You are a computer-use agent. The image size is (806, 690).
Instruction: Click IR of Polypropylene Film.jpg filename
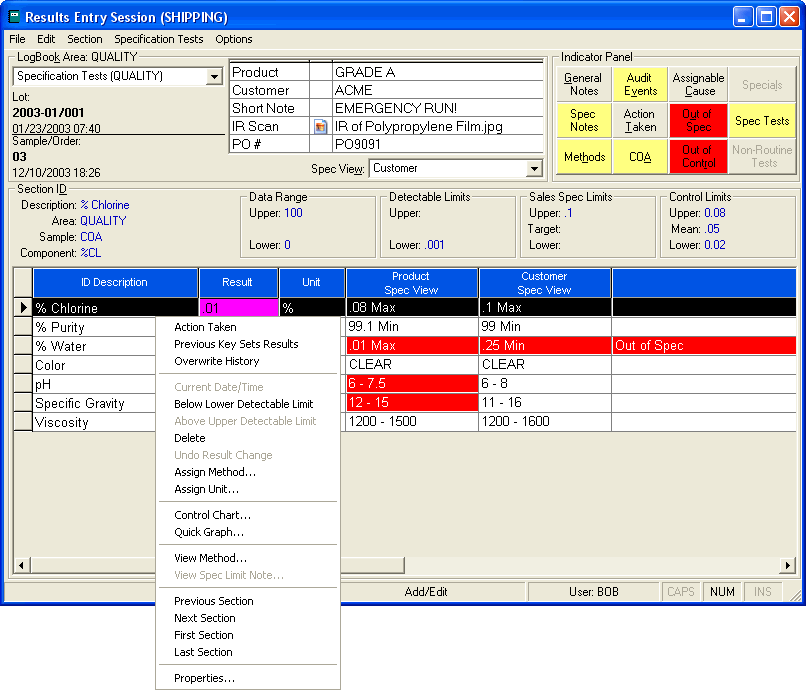coord(418,126)
